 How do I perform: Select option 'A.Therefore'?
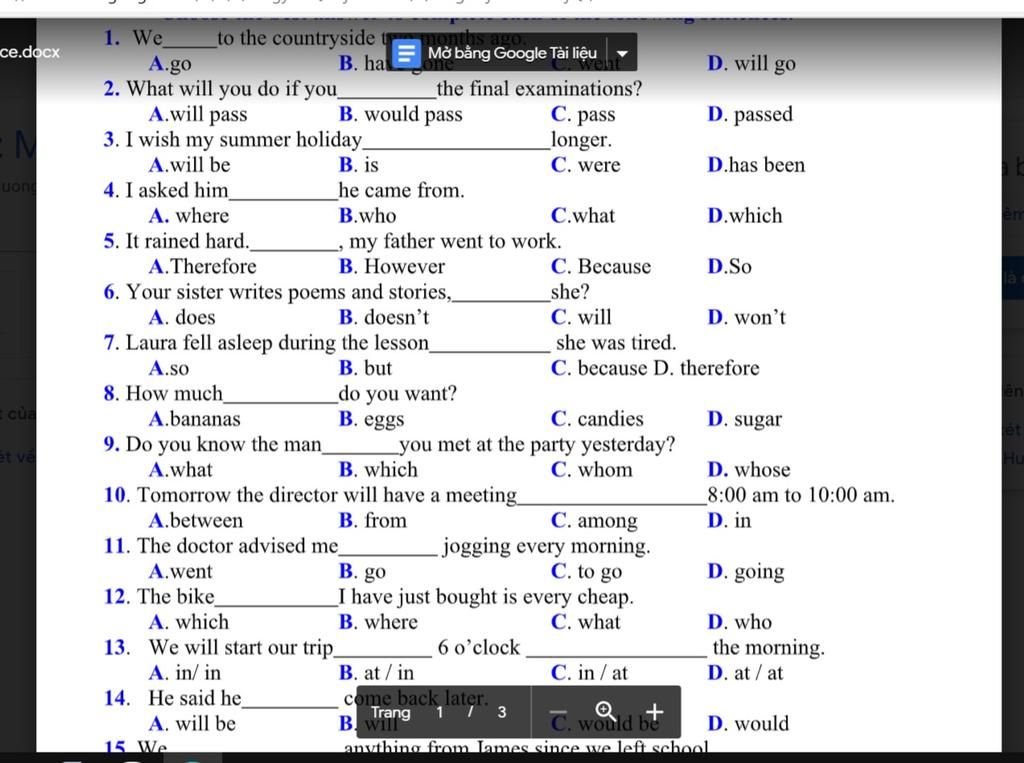pyautogui.click(x=202, y=267)
